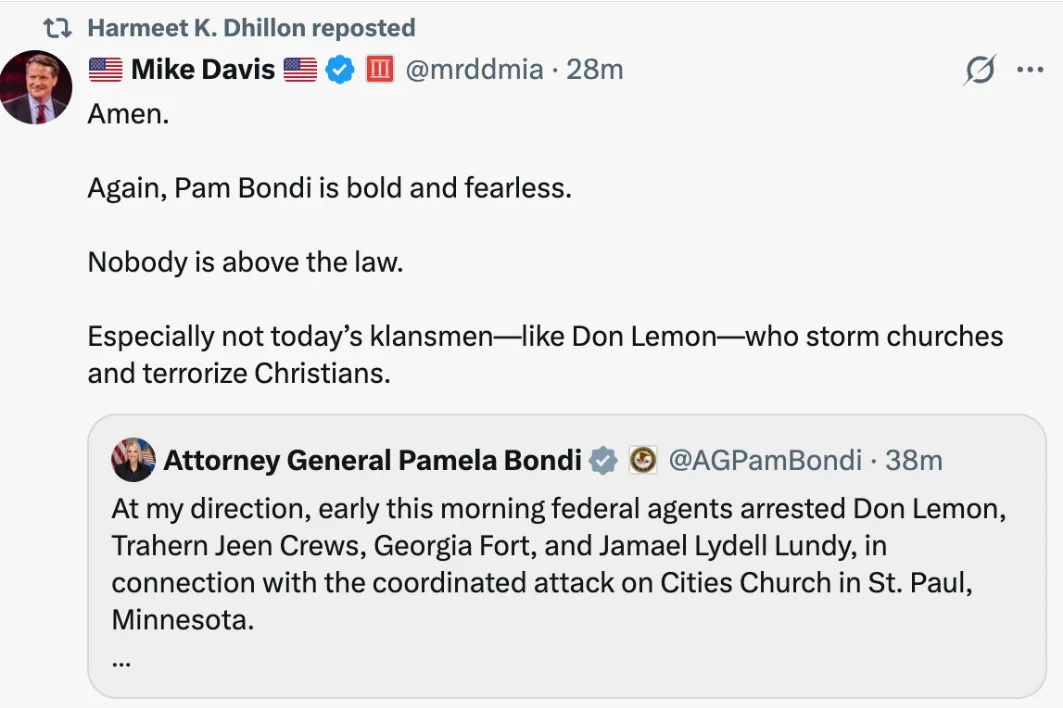Open Pamela Bondi's avatar in the quoted post
The image size is (1063, 708).
(133, 460)
